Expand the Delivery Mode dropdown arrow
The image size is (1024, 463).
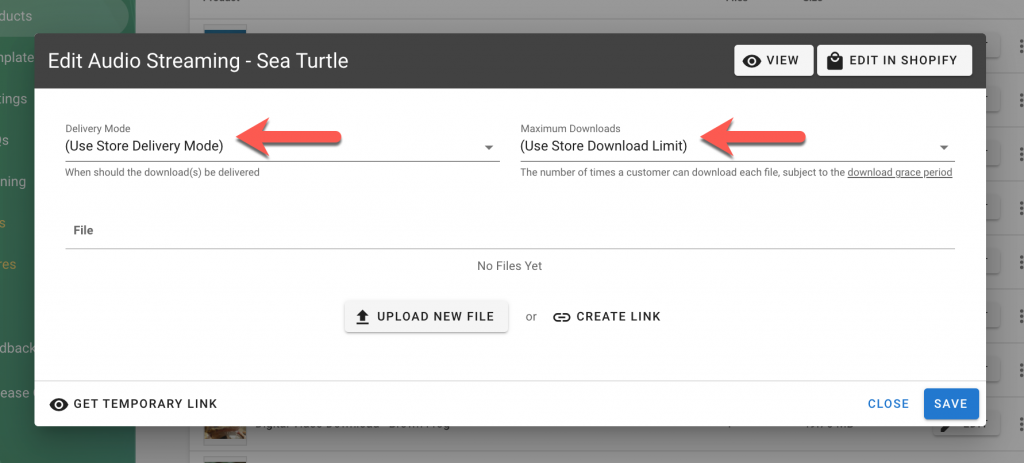pos(488,148)
